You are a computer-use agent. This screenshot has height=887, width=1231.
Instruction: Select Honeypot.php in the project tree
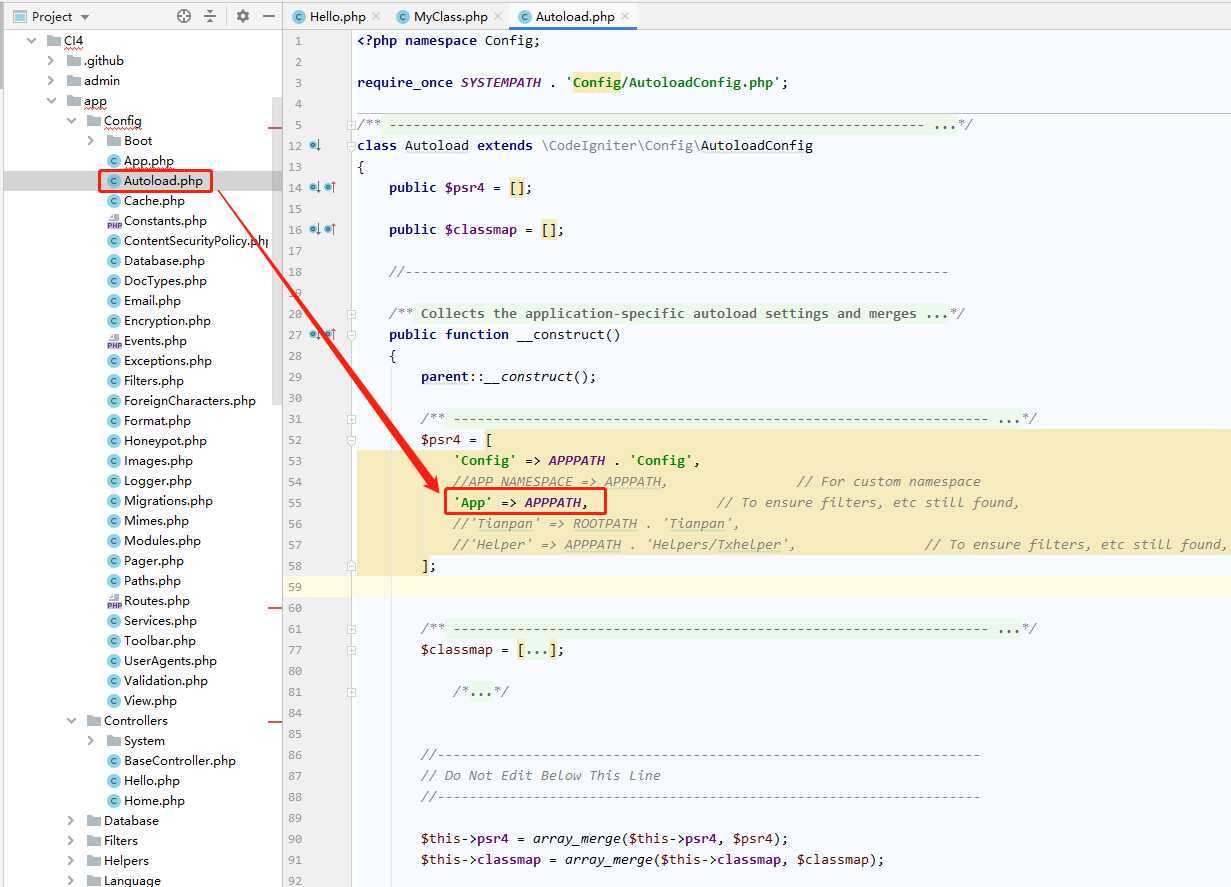click(165, 441)
